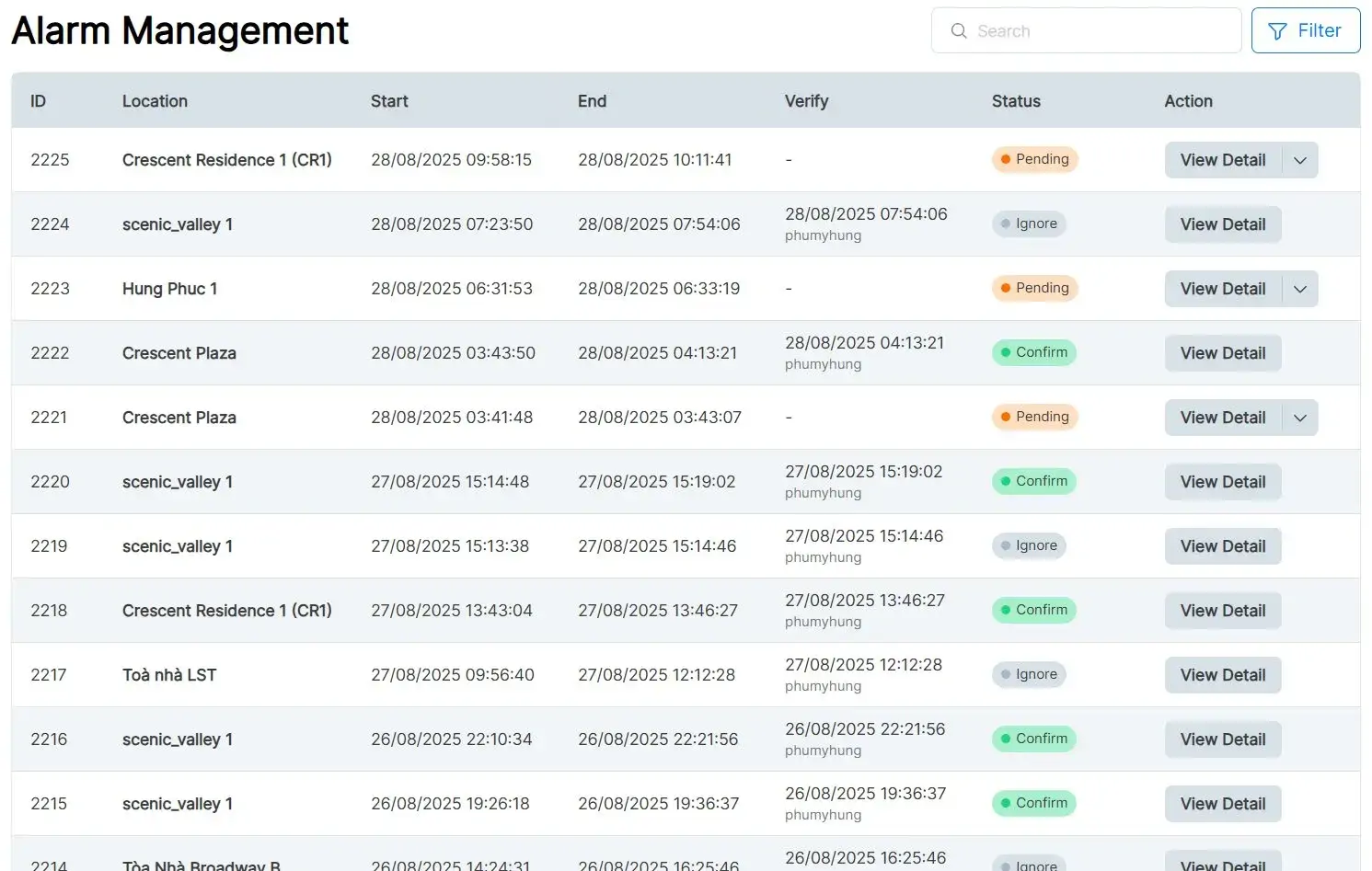
Task: View Detail of alarm 2223
Action: pyautogui.click(x=1223, y=289)
